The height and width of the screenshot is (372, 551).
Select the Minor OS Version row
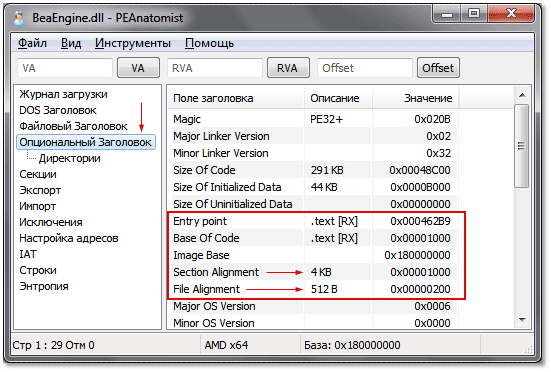(x=313, y=323)
